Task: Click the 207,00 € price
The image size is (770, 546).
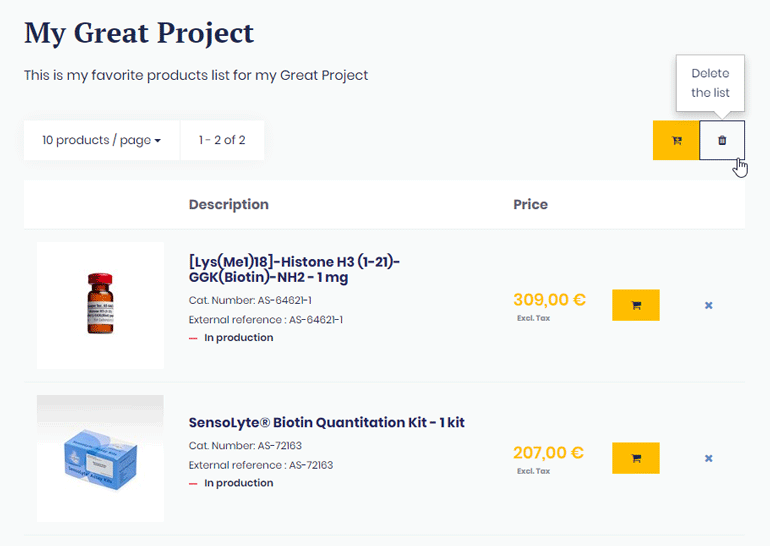Action: 549,452
